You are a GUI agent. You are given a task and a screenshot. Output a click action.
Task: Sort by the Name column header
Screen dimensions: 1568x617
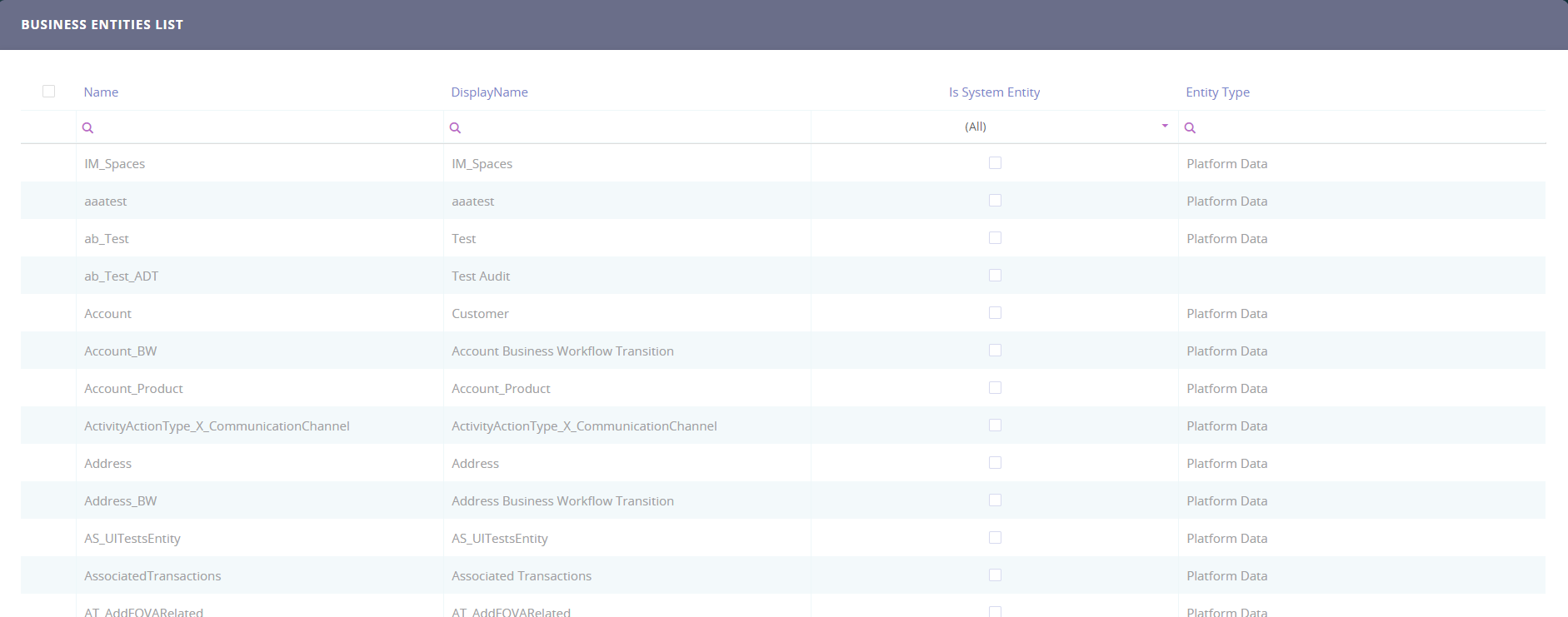tap(101, 92)
